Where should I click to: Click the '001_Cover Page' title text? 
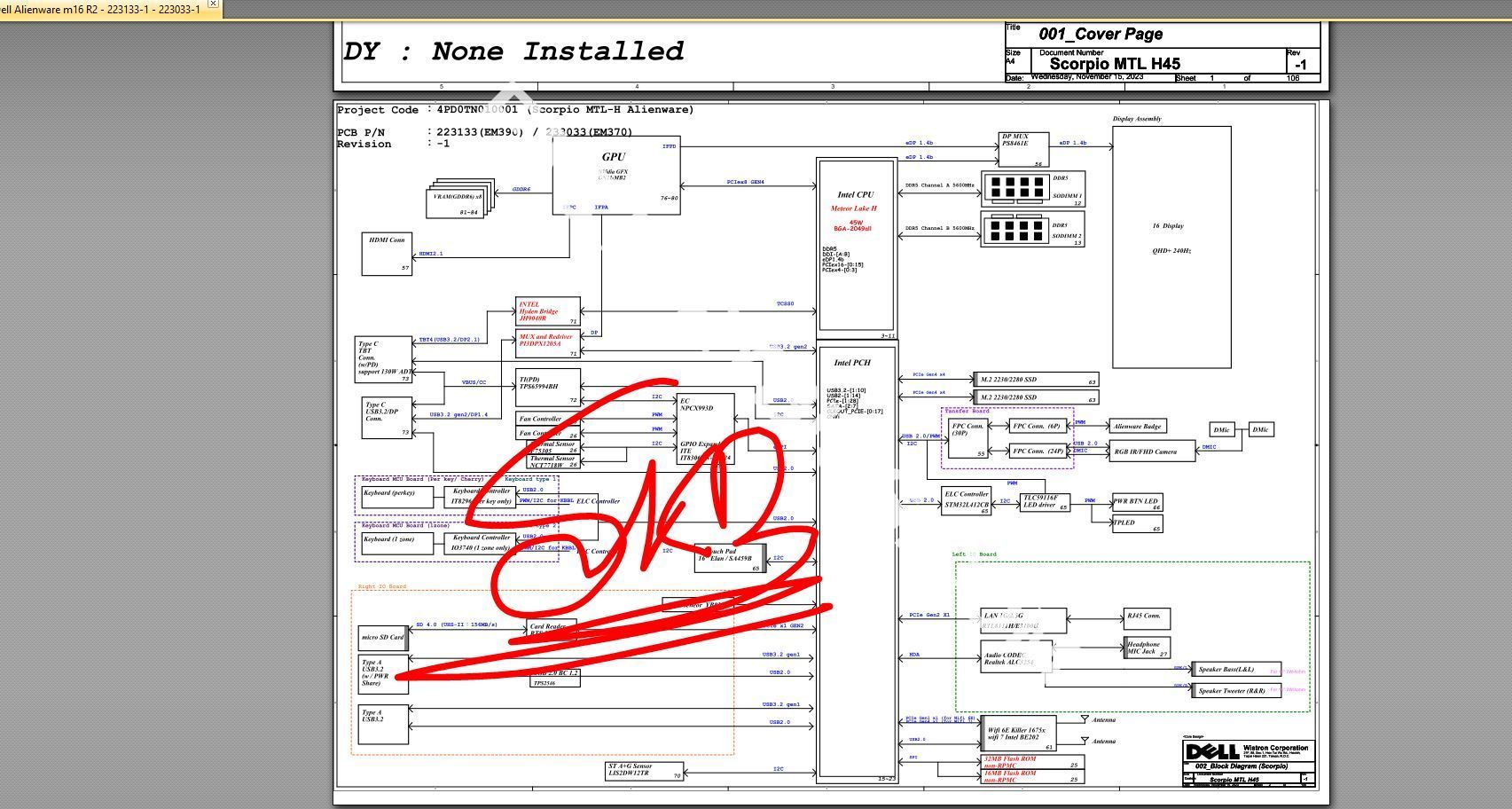[1101, 35]
